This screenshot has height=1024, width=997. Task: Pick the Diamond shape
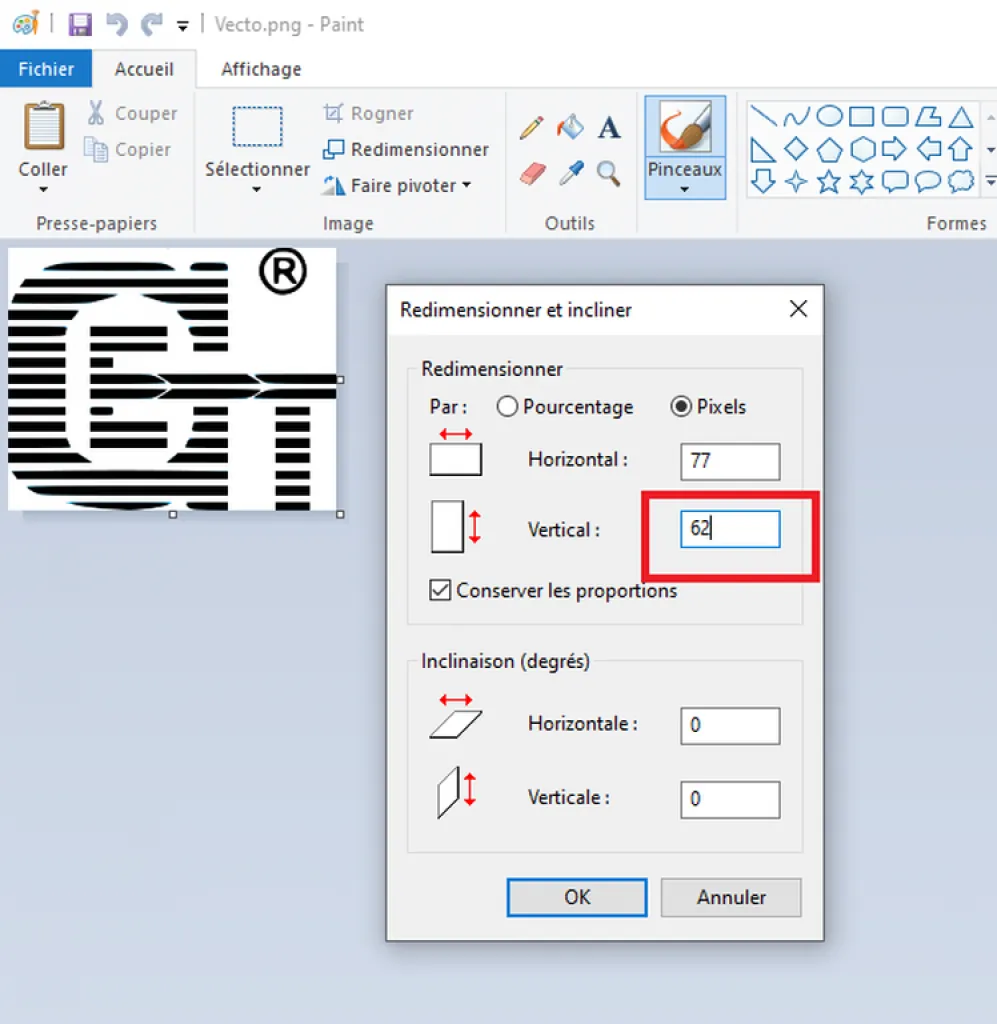click(x=796, y=149)
